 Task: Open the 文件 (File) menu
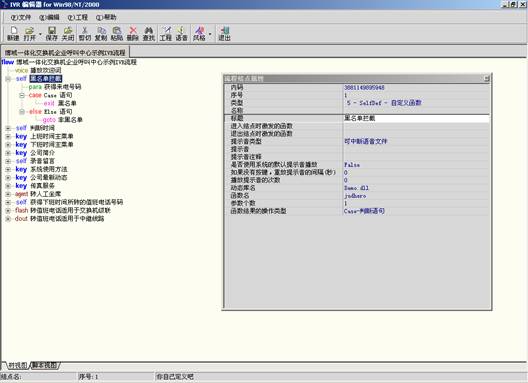[21, 17]
